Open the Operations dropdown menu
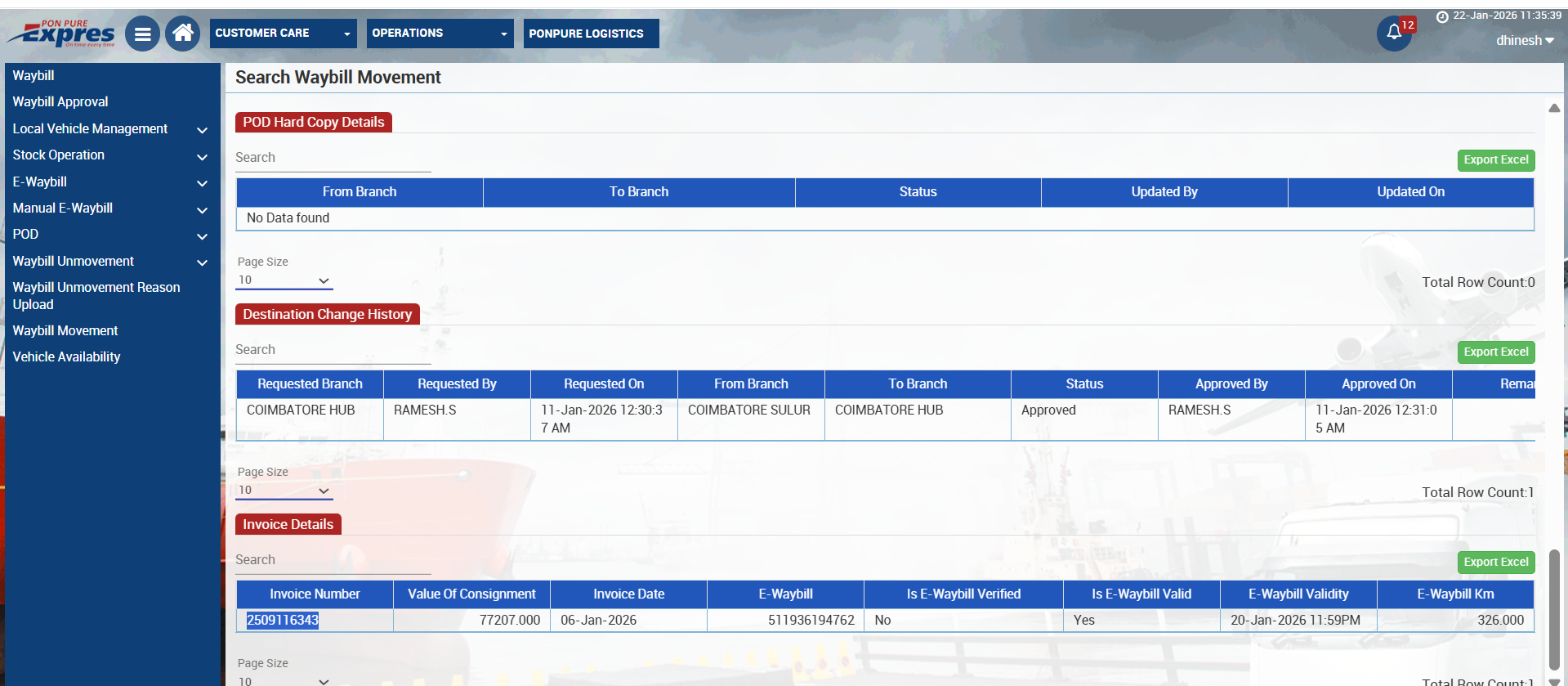 [x=440, y=34]
